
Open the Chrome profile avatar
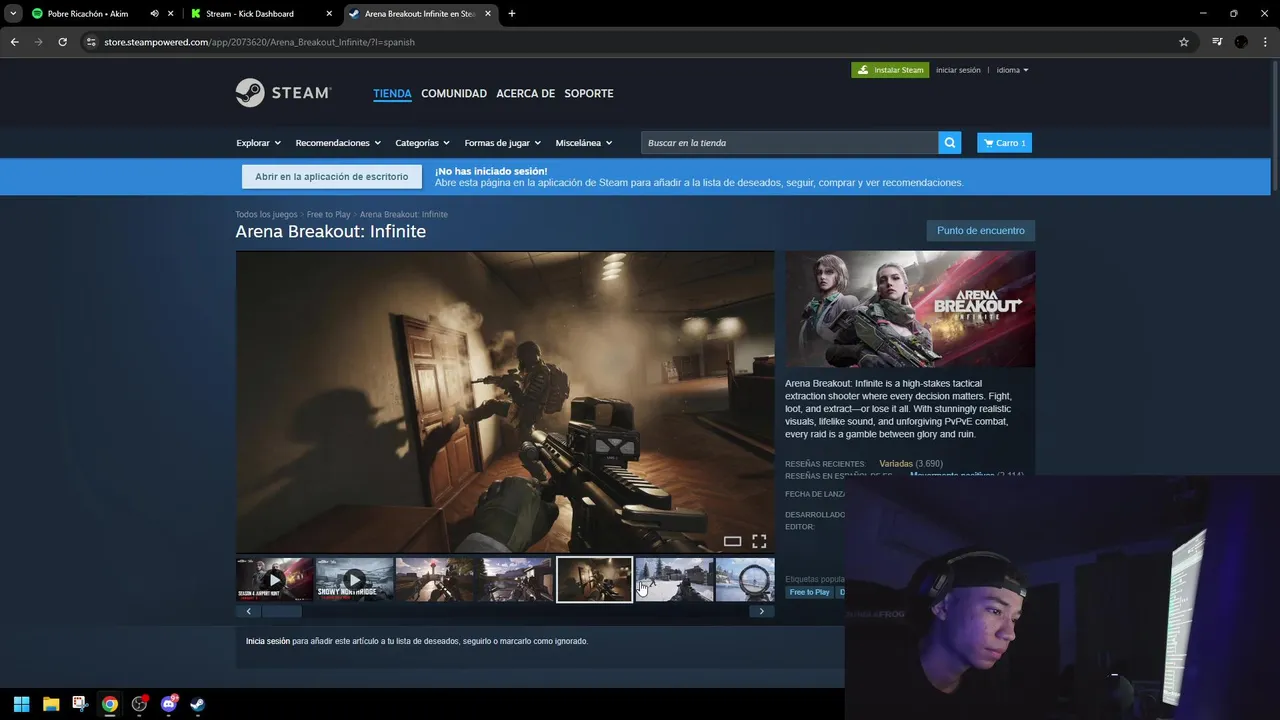(x=1241, y=42)
